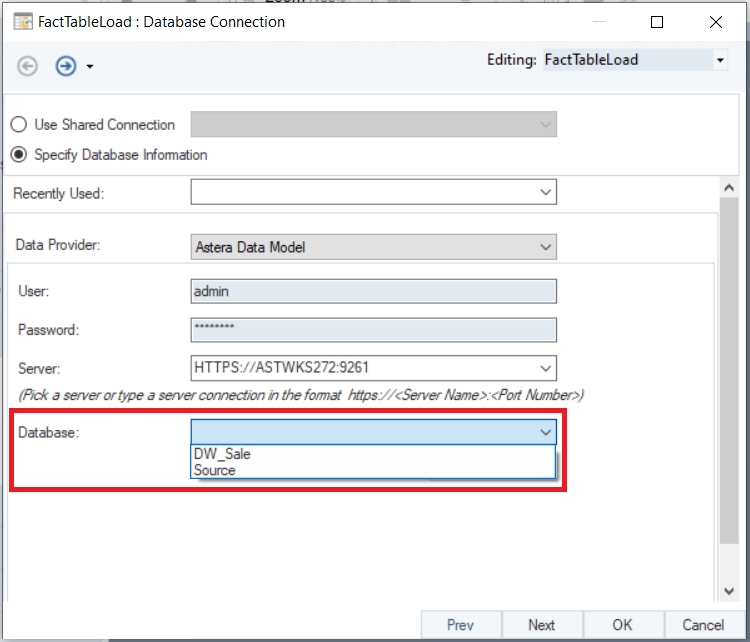Image resolution: width=750 pixels, height=642 pixels.
Task: Open the Data Provider dropdown
Action: click(x=545, y=246)
